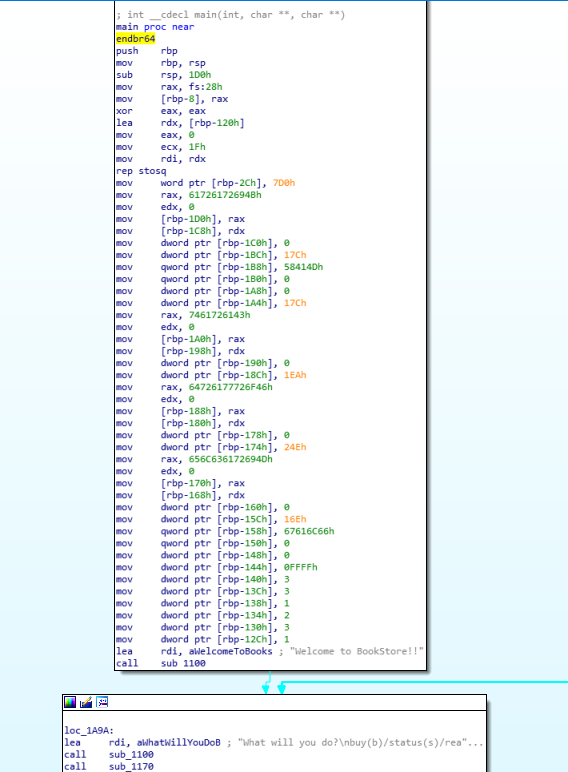Select the 'mov [rbp-170h], rax' line
568x772 pixels.
point(181,483)
